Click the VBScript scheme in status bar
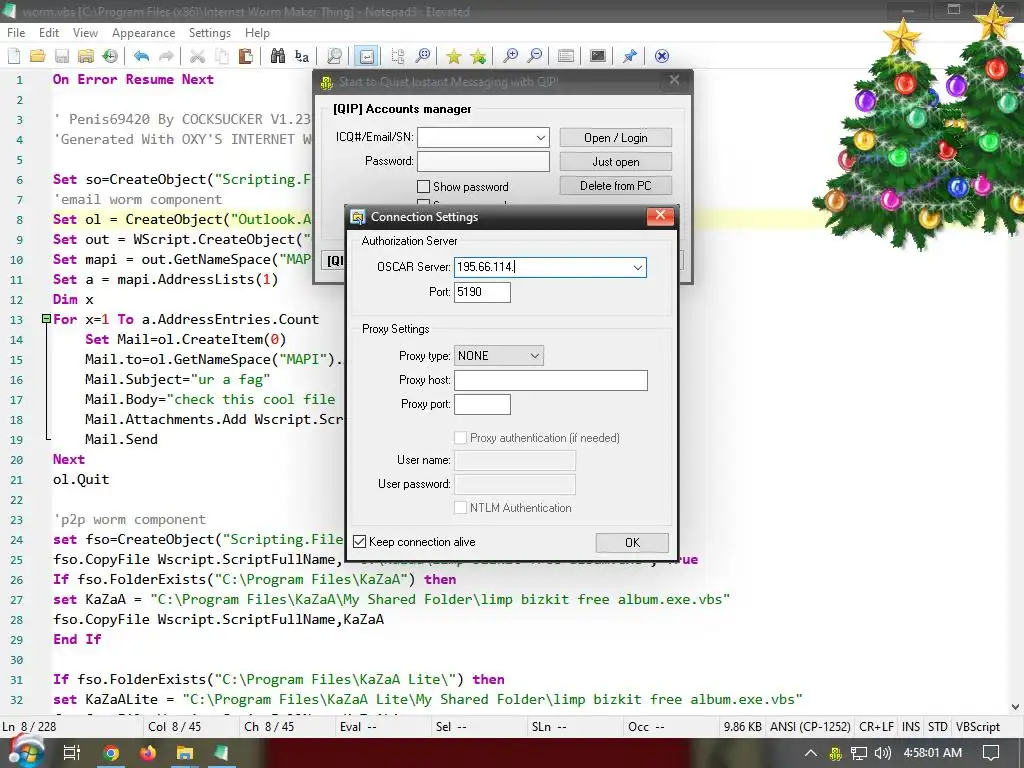1024x768 pixels. click(x=978, y=727)
